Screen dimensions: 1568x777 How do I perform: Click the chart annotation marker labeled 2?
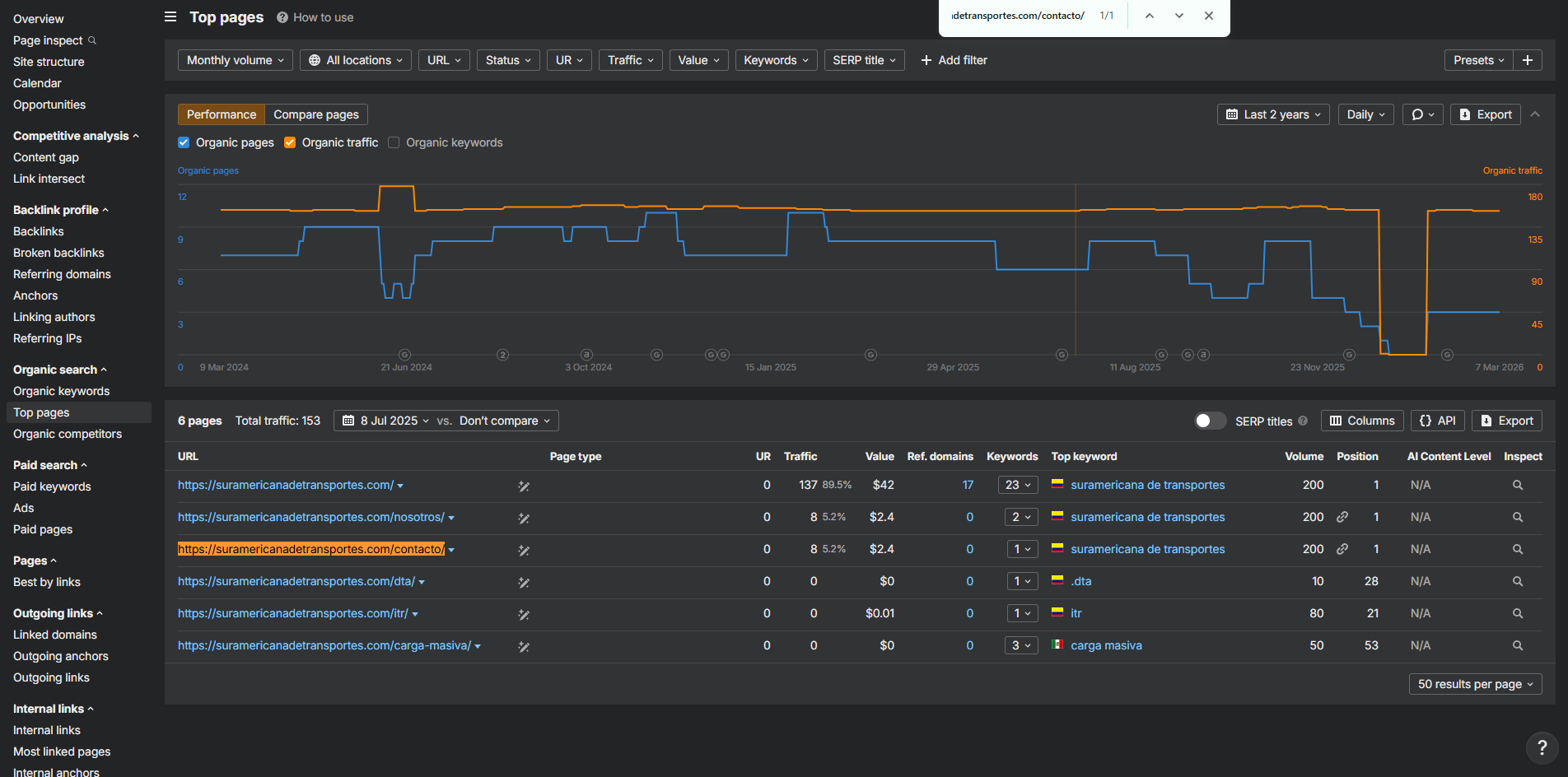click(x=502, y=355)
